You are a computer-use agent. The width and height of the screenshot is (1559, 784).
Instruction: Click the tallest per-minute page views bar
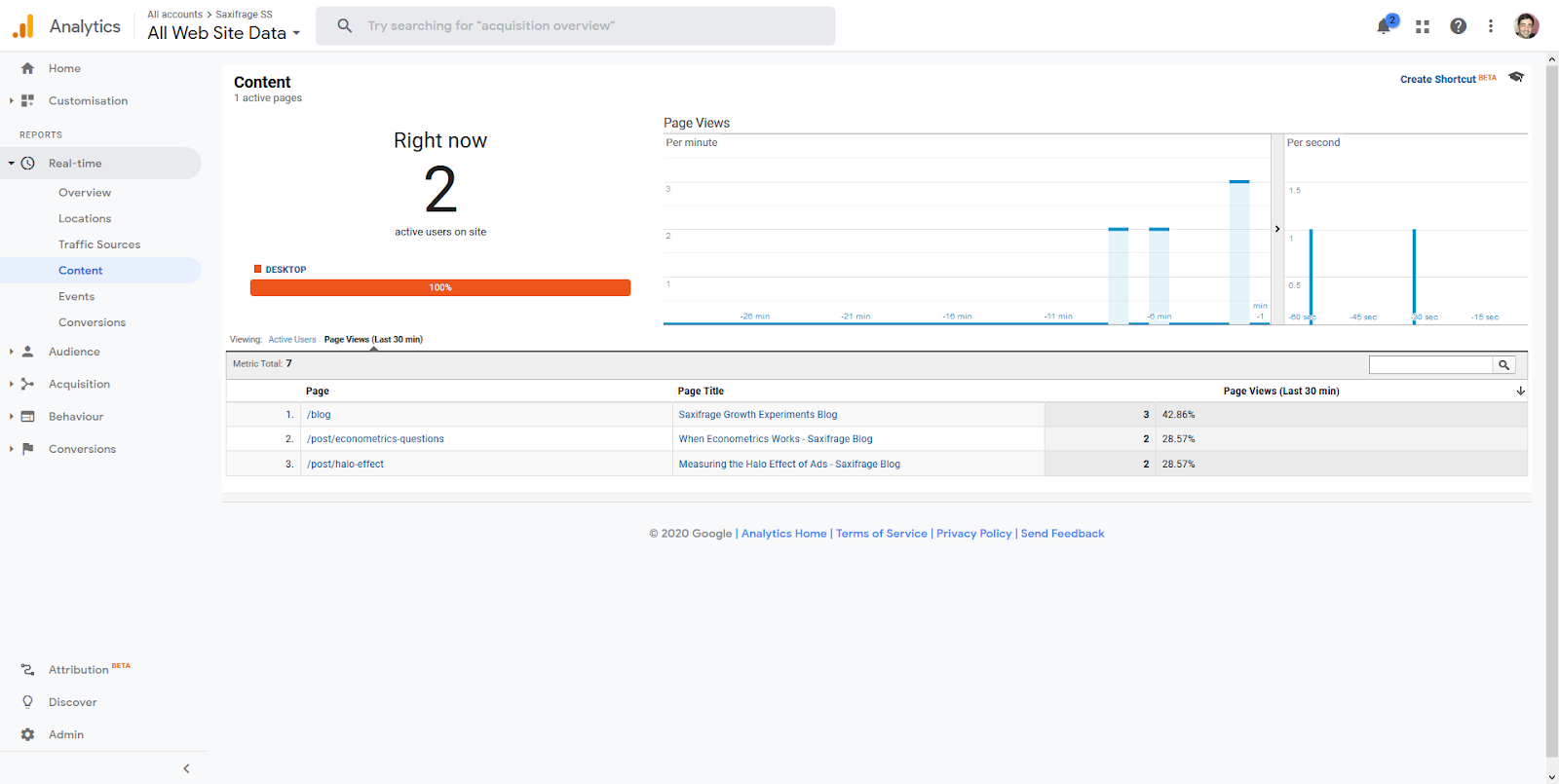click(1239, 251)
